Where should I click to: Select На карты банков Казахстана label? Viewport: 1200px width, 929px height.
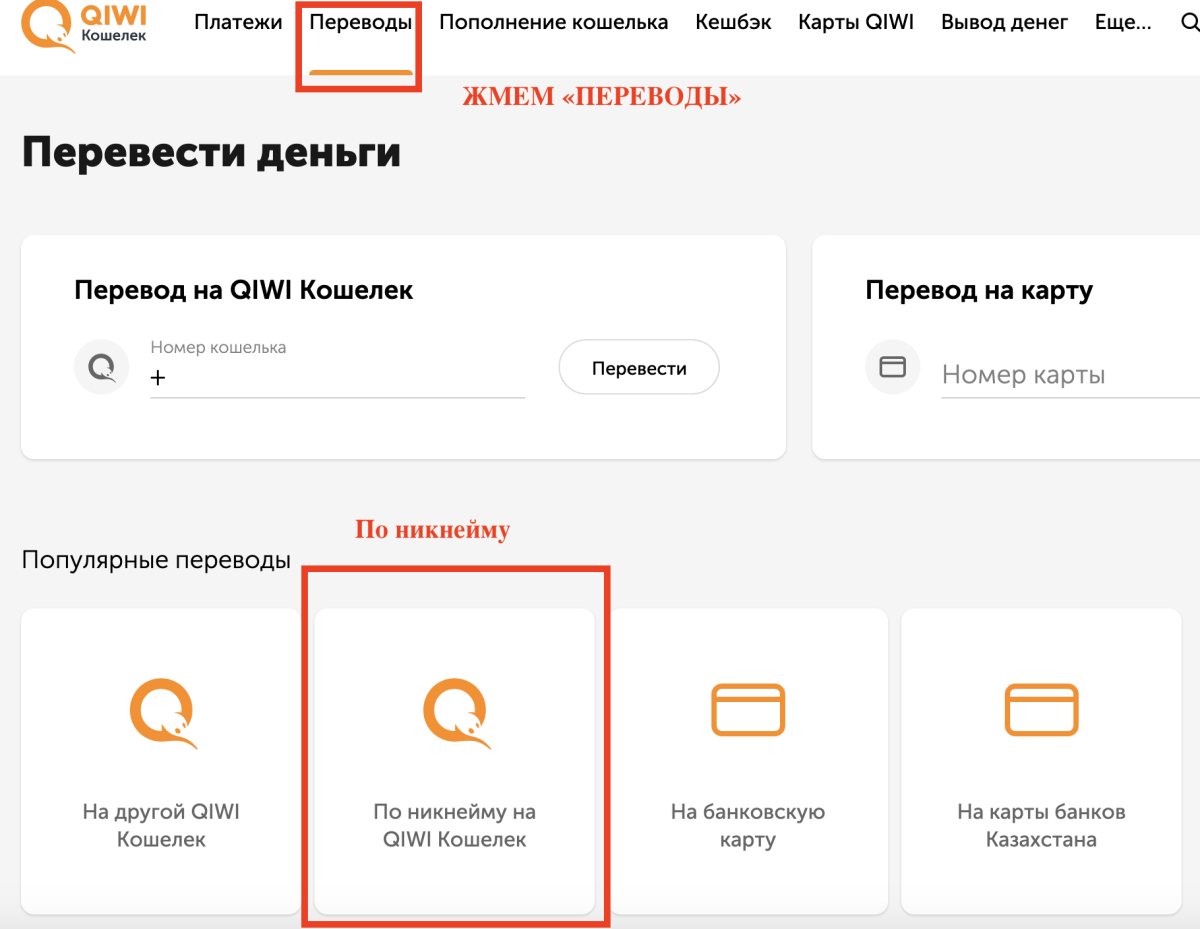tap(1041, 825)
